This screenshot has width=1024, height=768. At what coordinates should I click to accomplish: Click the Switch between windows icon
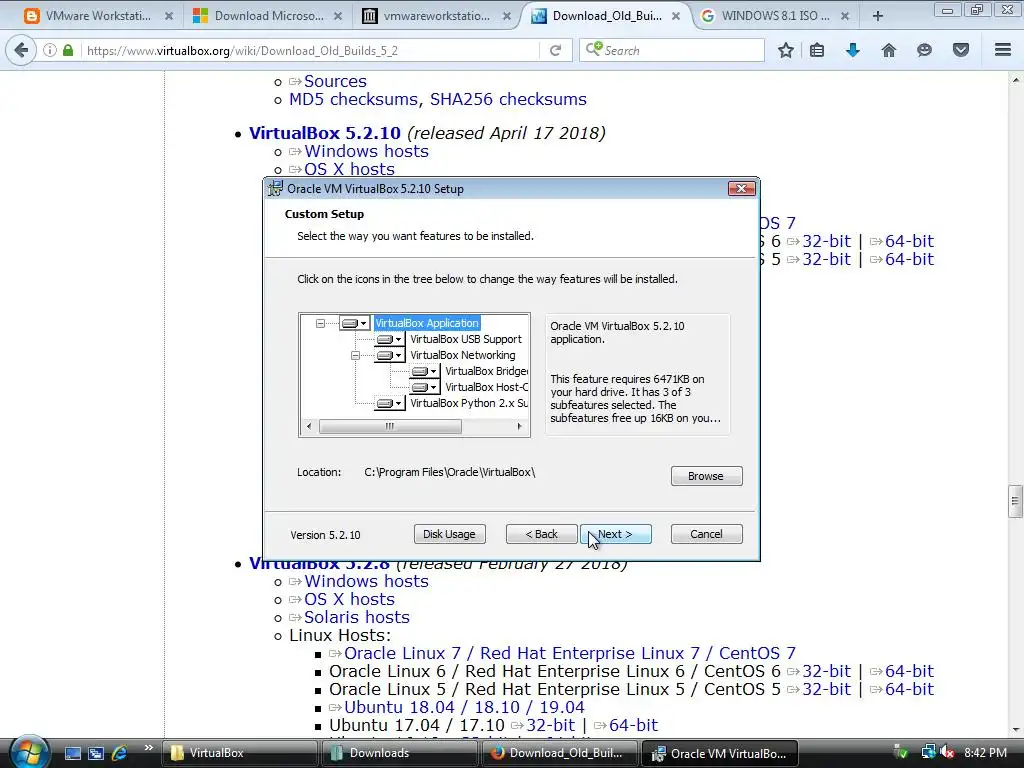pos(96,753)
